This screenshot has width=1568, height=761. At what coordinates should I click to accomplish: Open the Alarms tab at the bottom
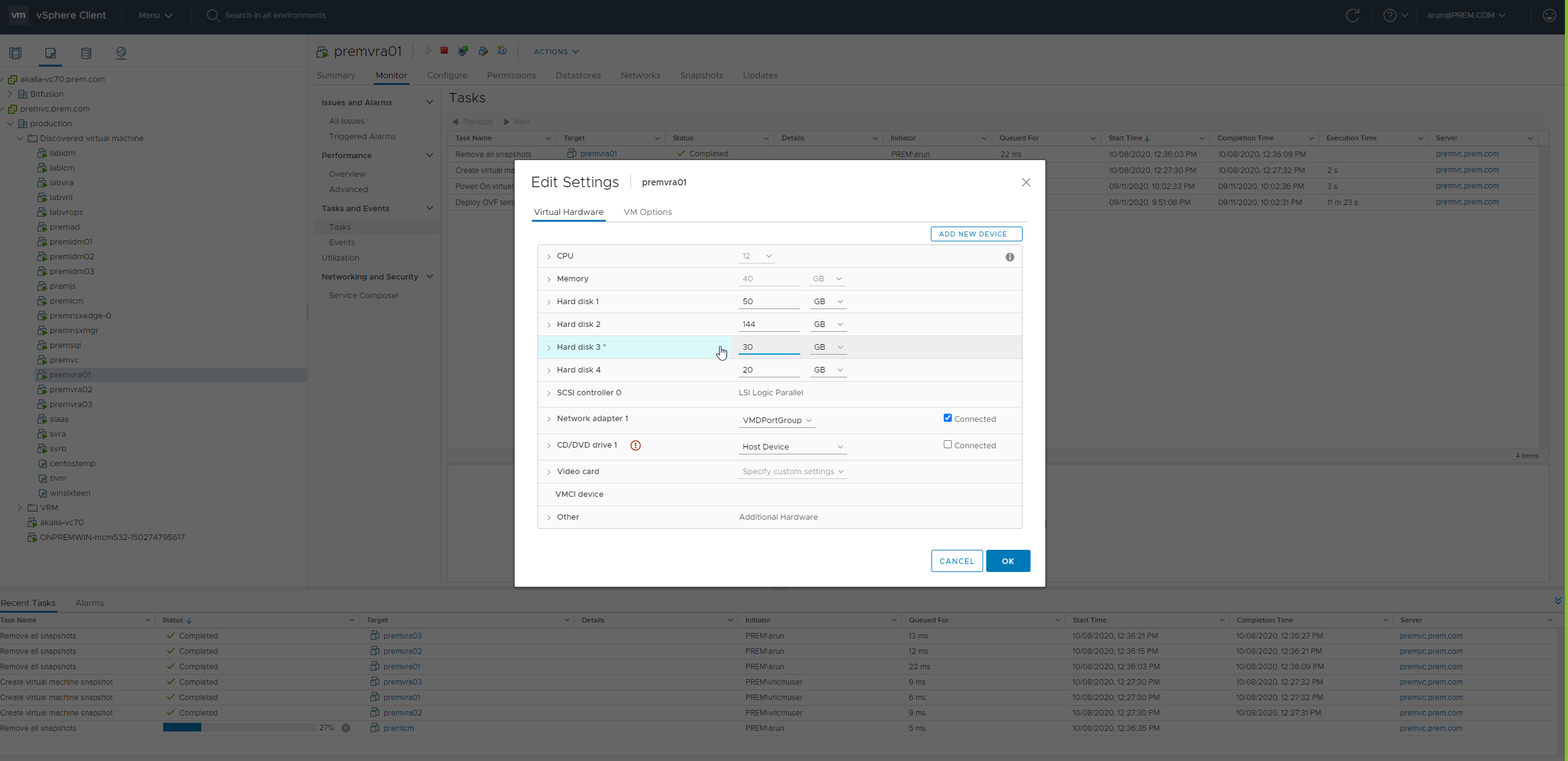(89, 603)
